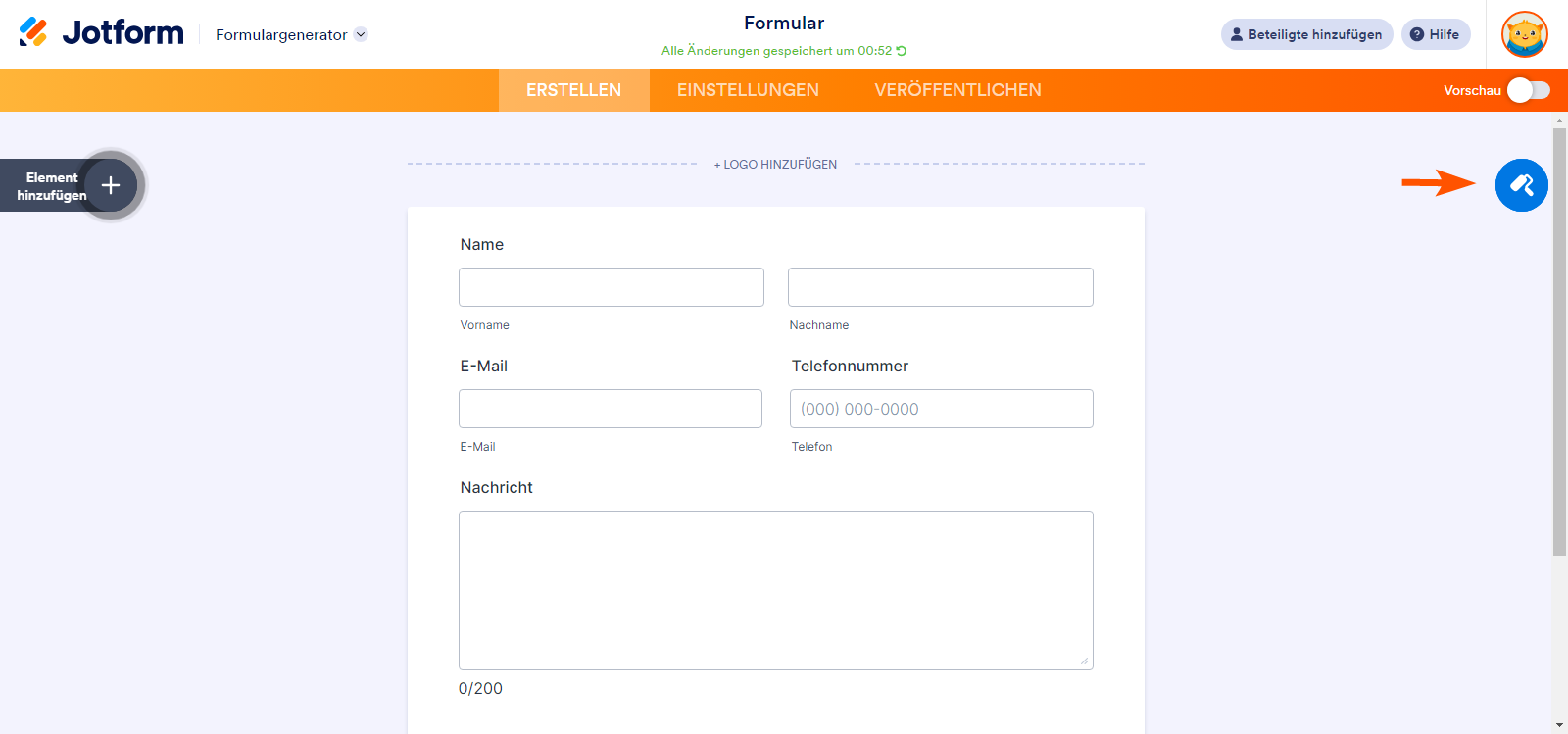This screenshot has height=734, width=1568.
Task: Toggle the Vorschau preview switch
Action: point(1528,90)
